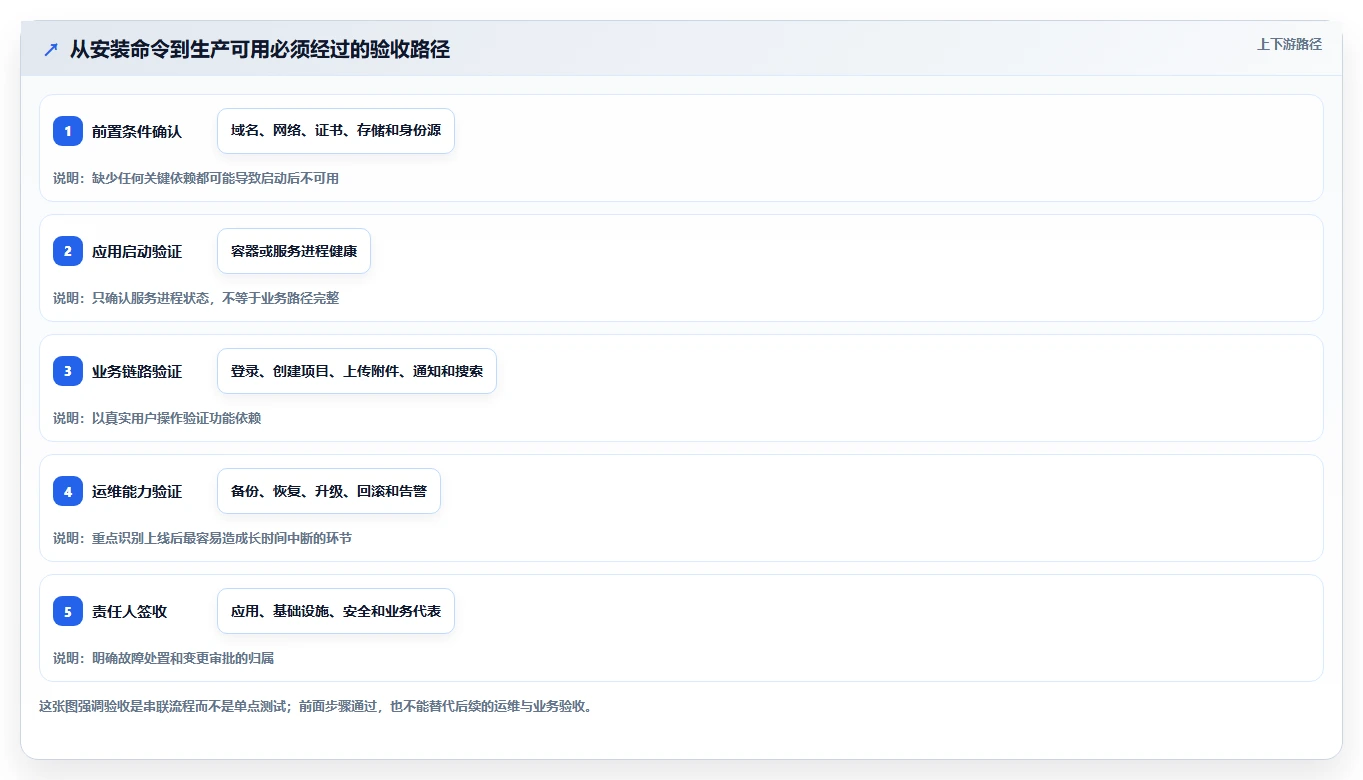Click the footer caption 这张图强调验收是串联流程
The image size is (1363, 780).
coord(316,706)
